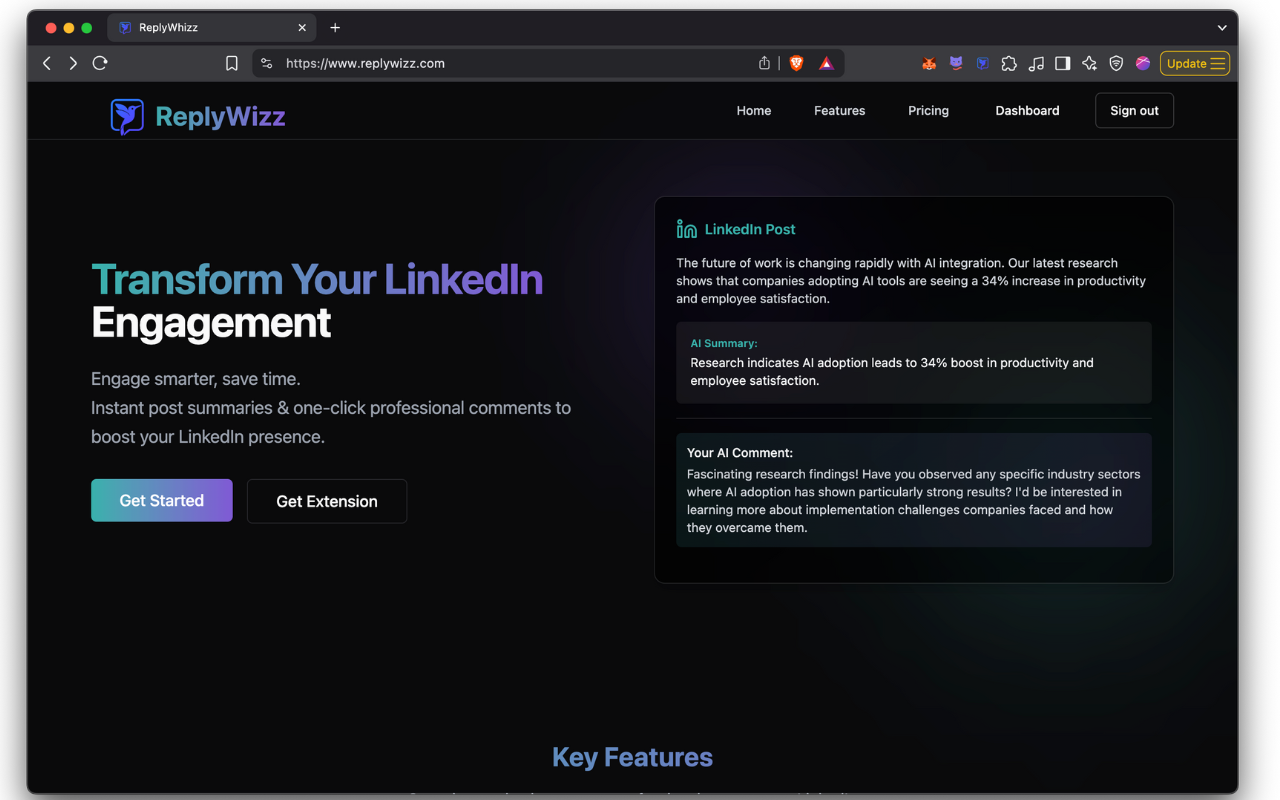Image resolution: width=1280 pixels, height=800 pixels.
Task: Open the Update hamburger menu button
Action: pos(1195,63)
